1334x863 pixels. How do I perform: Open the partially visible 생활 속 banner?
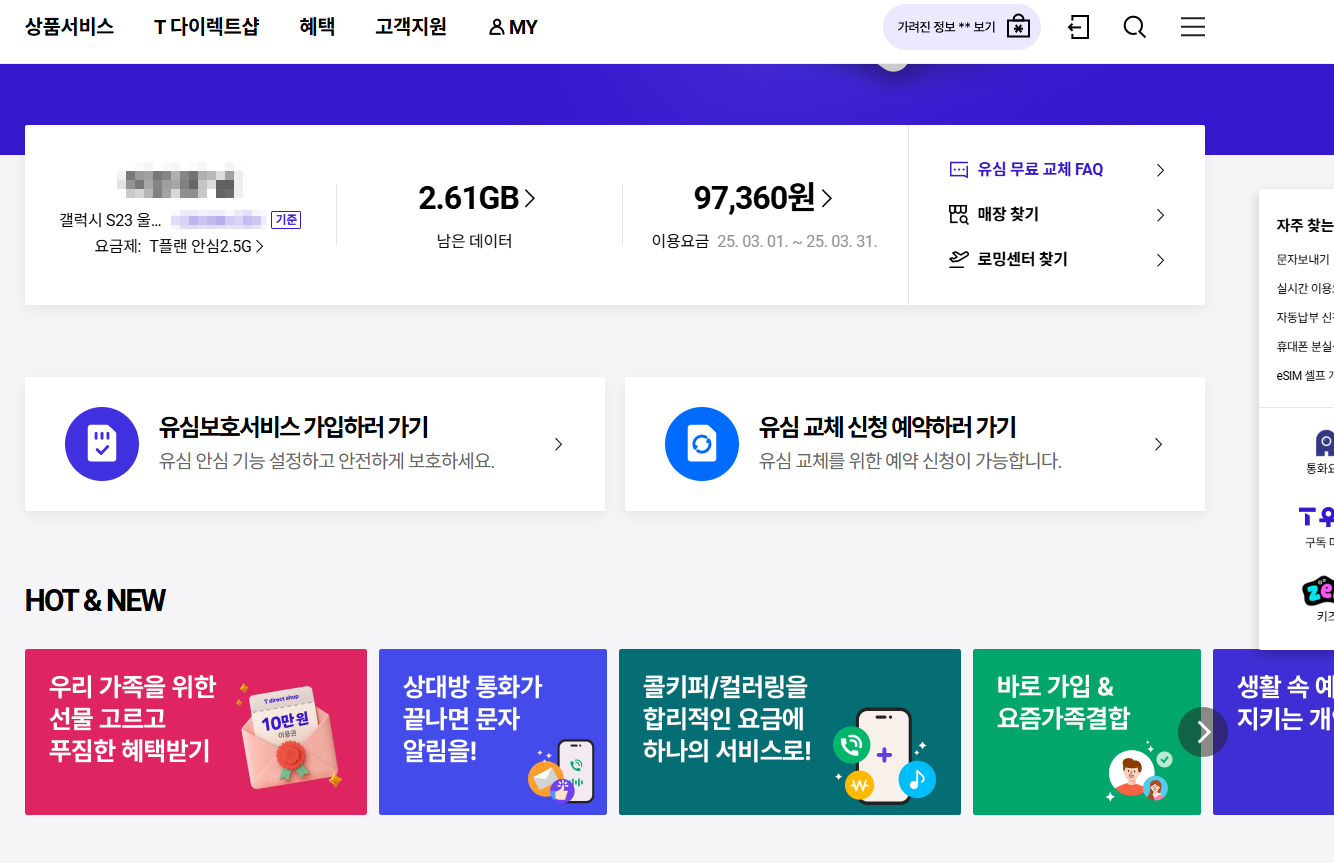click(1273, 732)
